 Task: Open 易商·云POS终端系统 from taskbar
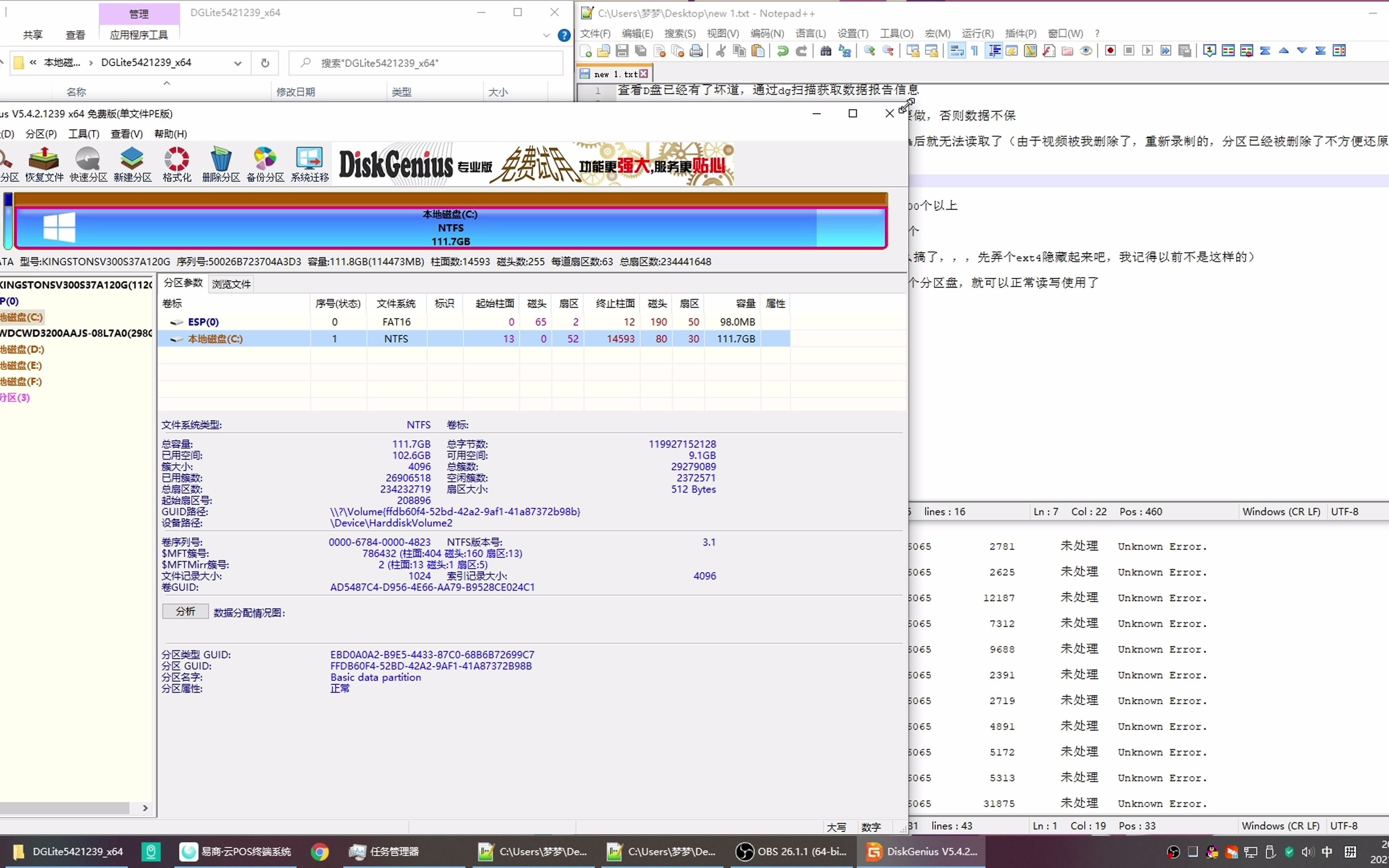[236, 852]
